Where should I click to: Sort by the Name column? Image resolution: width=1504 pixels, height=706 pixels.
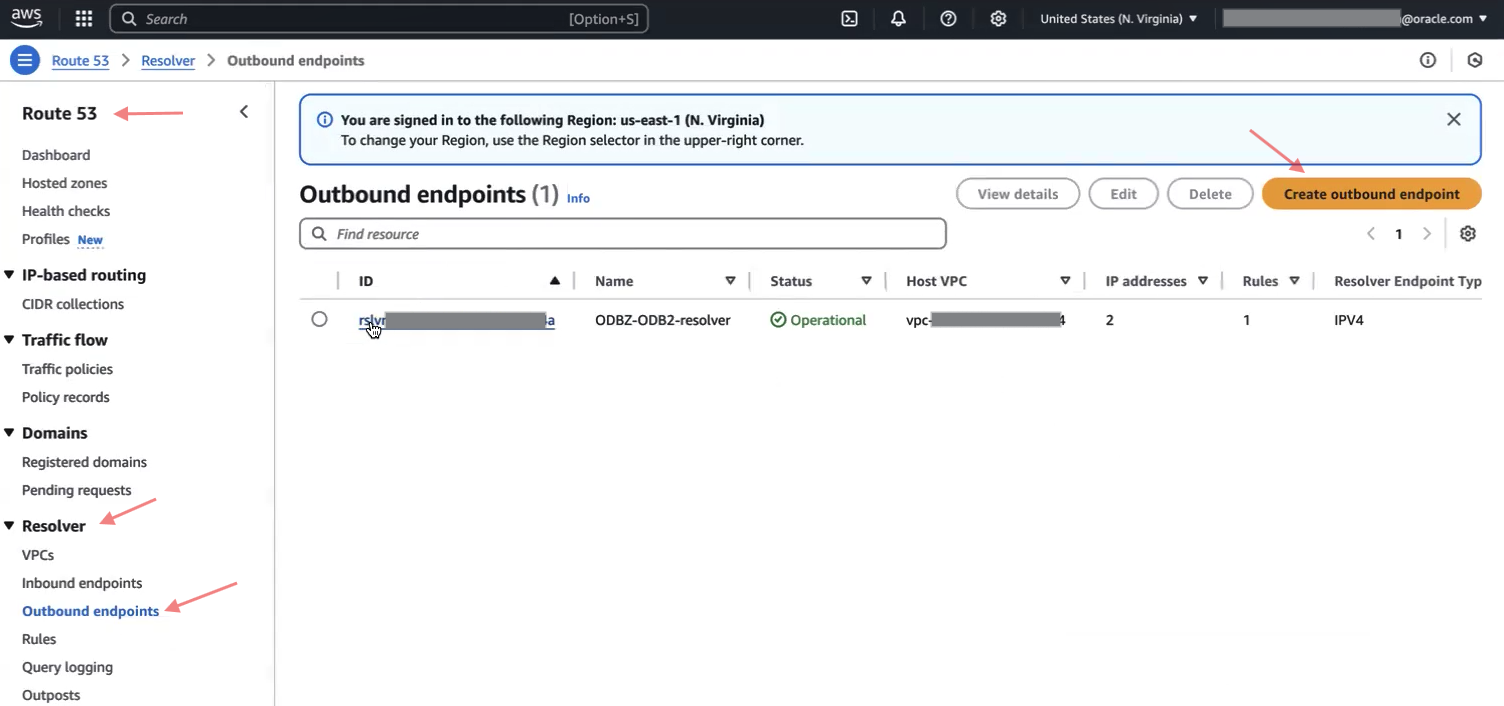tap(730, 281)
